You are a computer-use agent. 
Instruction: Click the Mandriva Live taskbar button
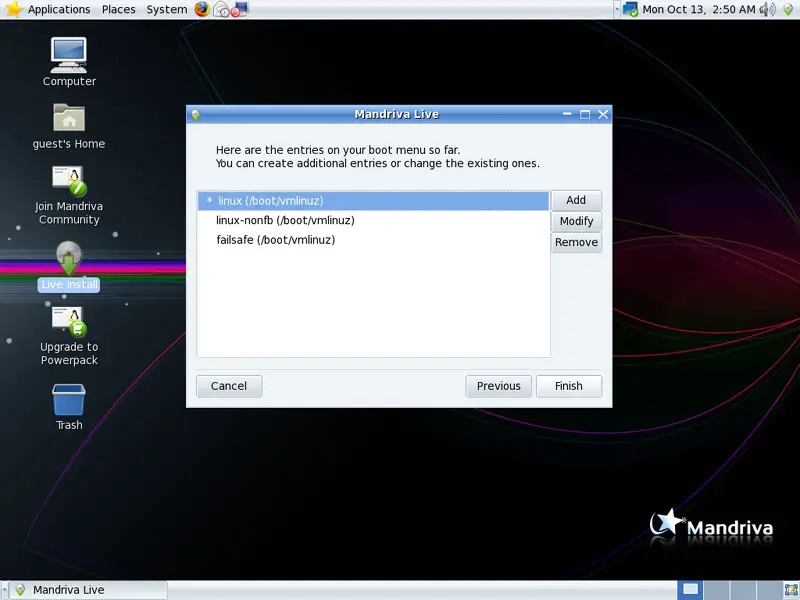point(89,590)
